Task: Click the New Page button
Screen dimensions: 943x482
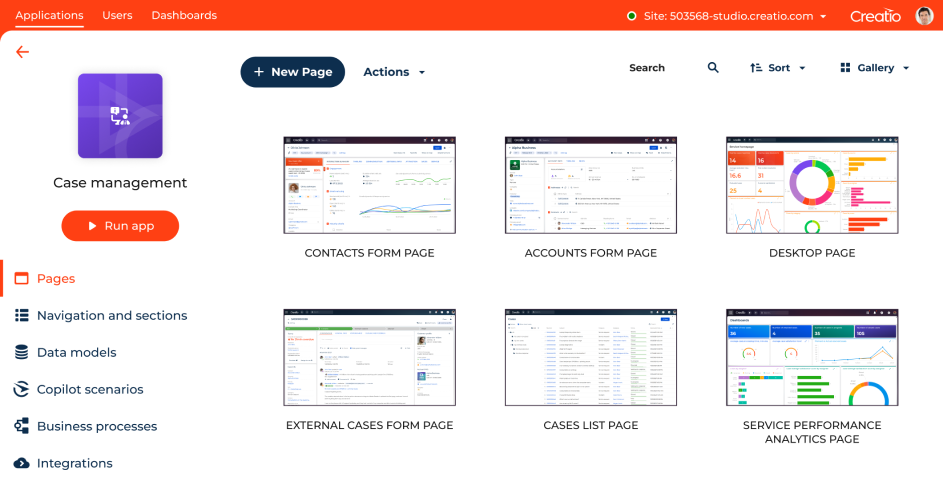Action: coord(292,72)
